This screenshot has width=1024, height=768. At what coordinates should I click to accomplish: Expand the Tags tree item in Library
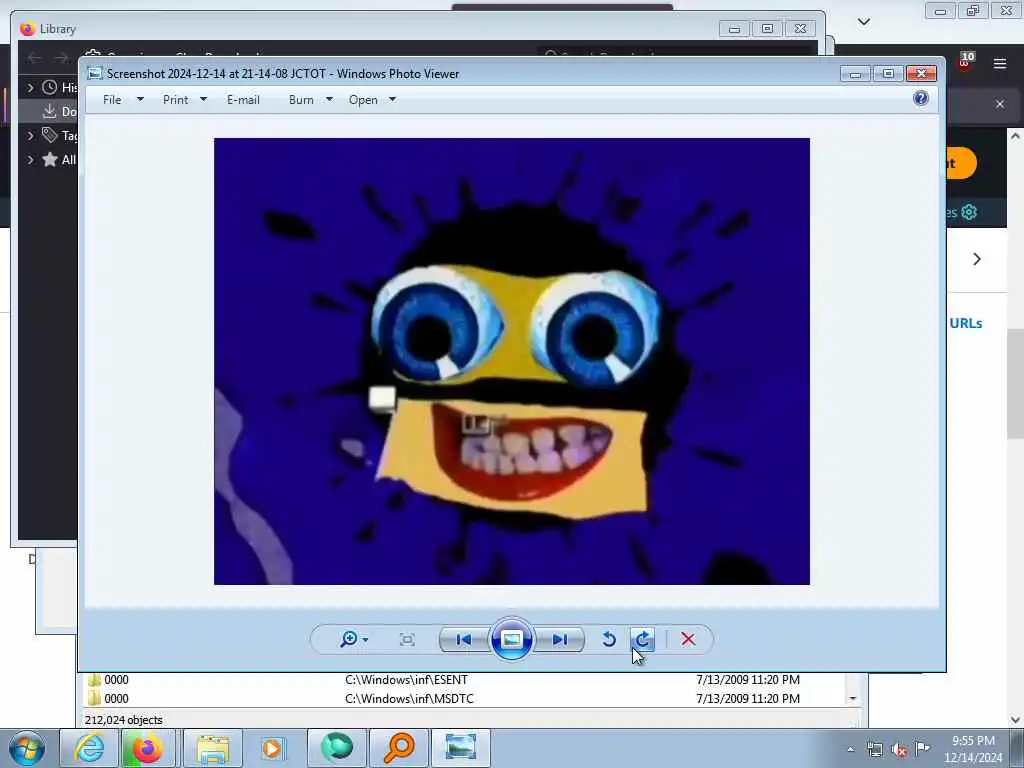click(x=30, y=135)
